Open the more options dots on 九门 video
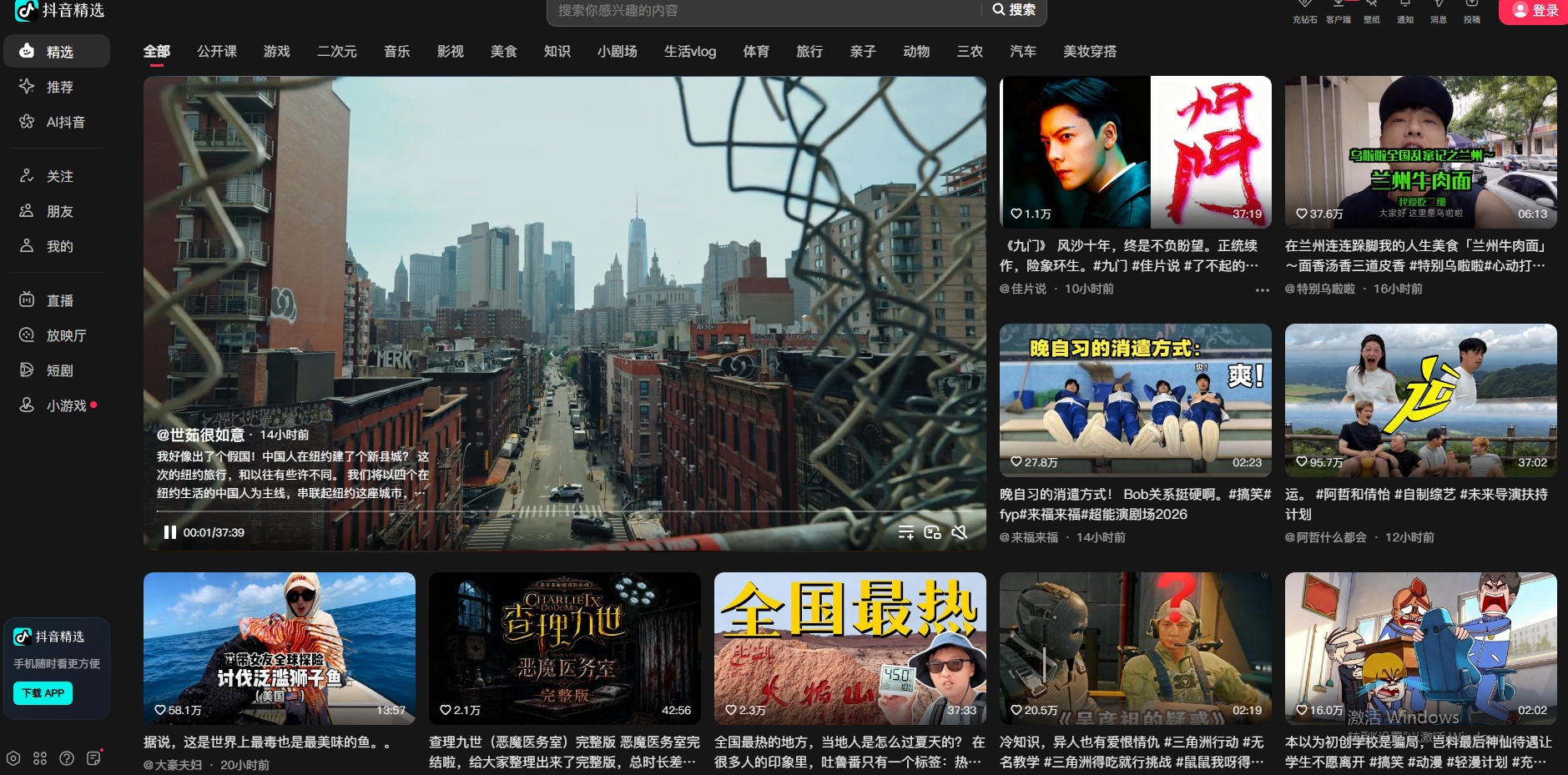1568x775 pixels. coord(1263,290)
